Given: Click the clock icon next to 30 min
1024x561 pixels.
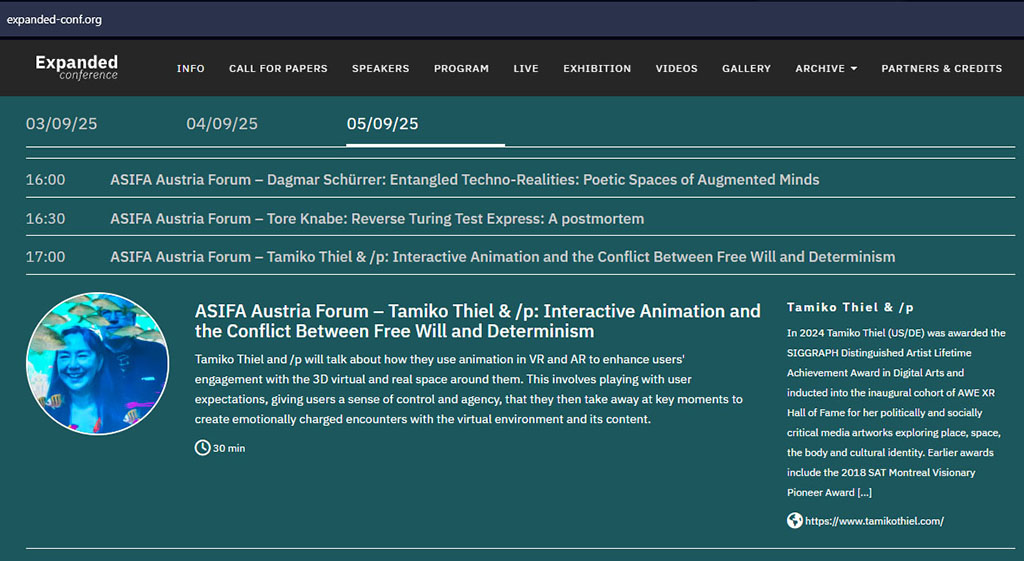Looking at the screenshot, I should (202, 447).
